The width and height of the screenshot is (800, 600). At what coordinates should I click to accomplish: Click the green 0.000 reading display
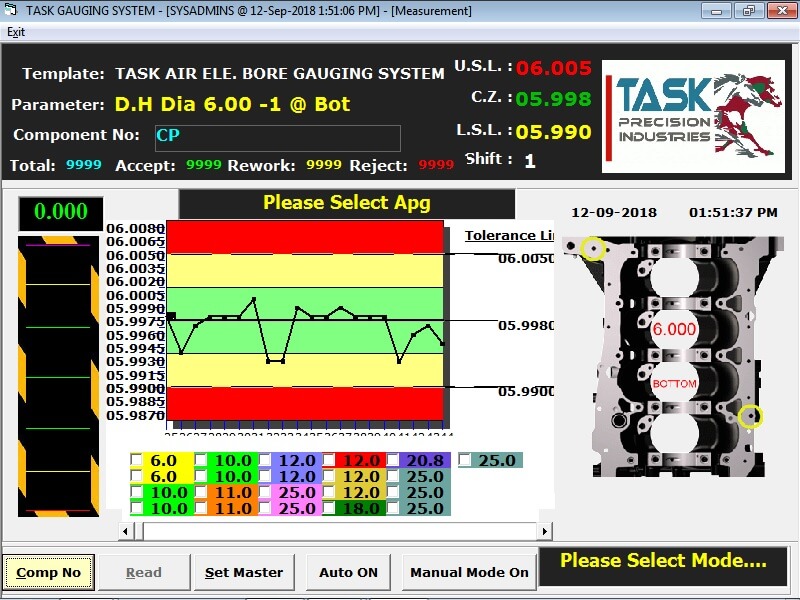point(60,212)
